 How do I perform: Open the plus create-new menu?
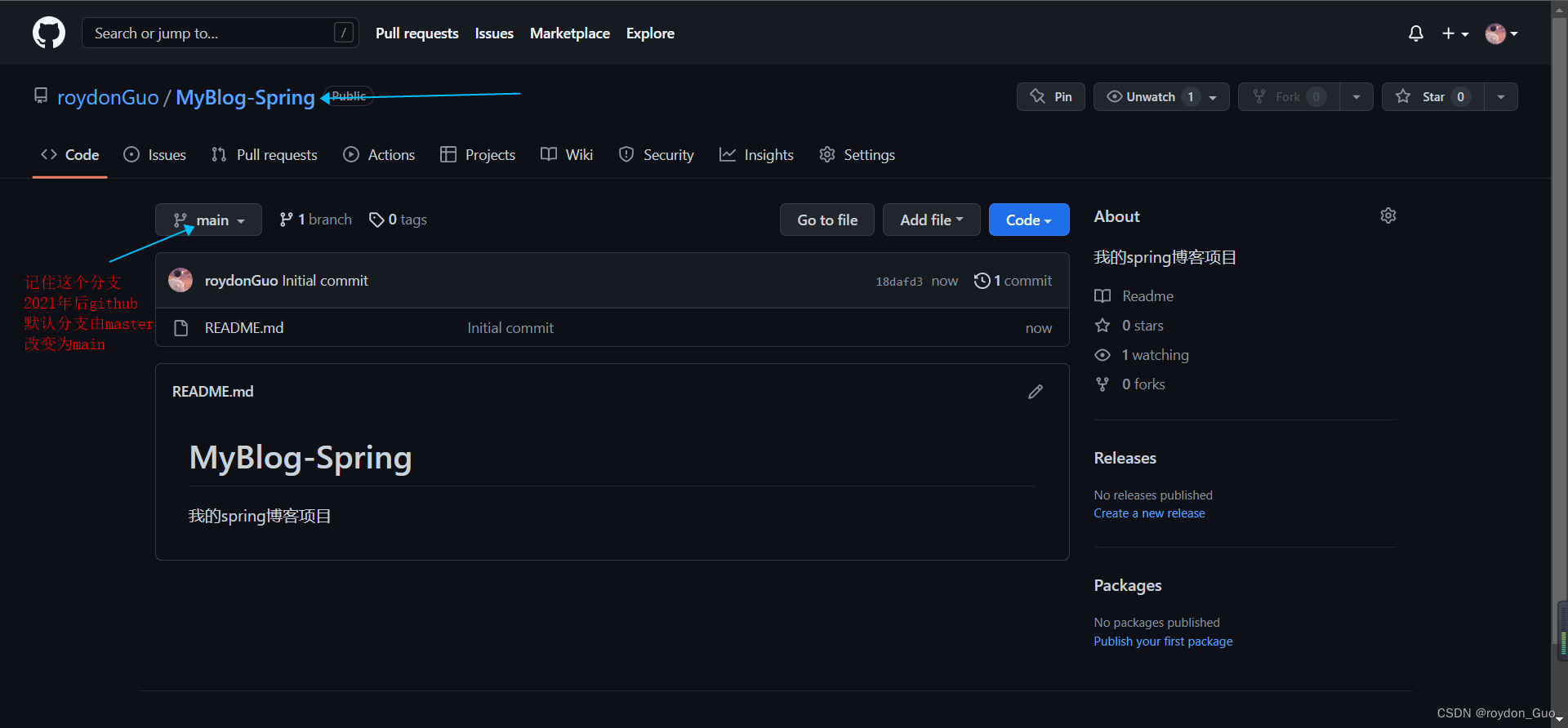[1455, 33]
